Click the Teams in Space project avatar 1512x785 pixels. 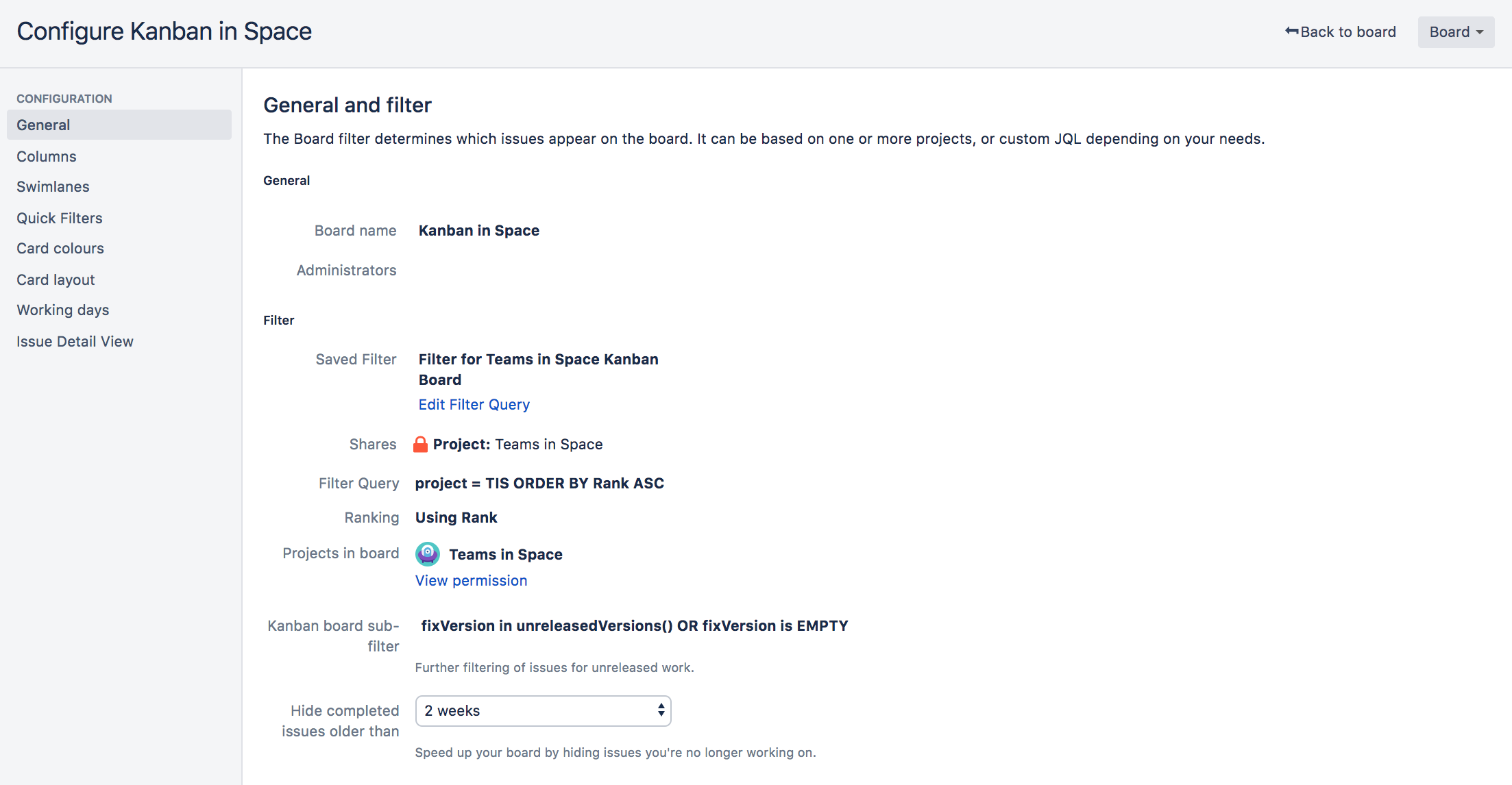[x=428, y=554]
